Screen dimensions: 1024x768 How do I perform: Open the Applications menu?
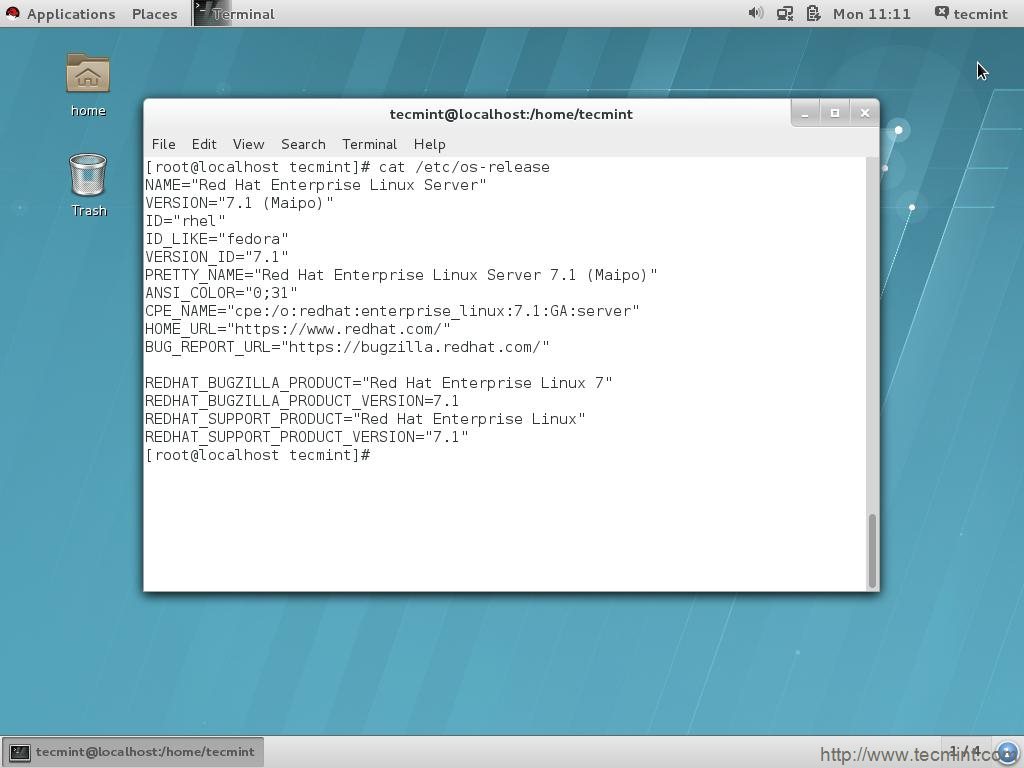(x=71, y=14)
